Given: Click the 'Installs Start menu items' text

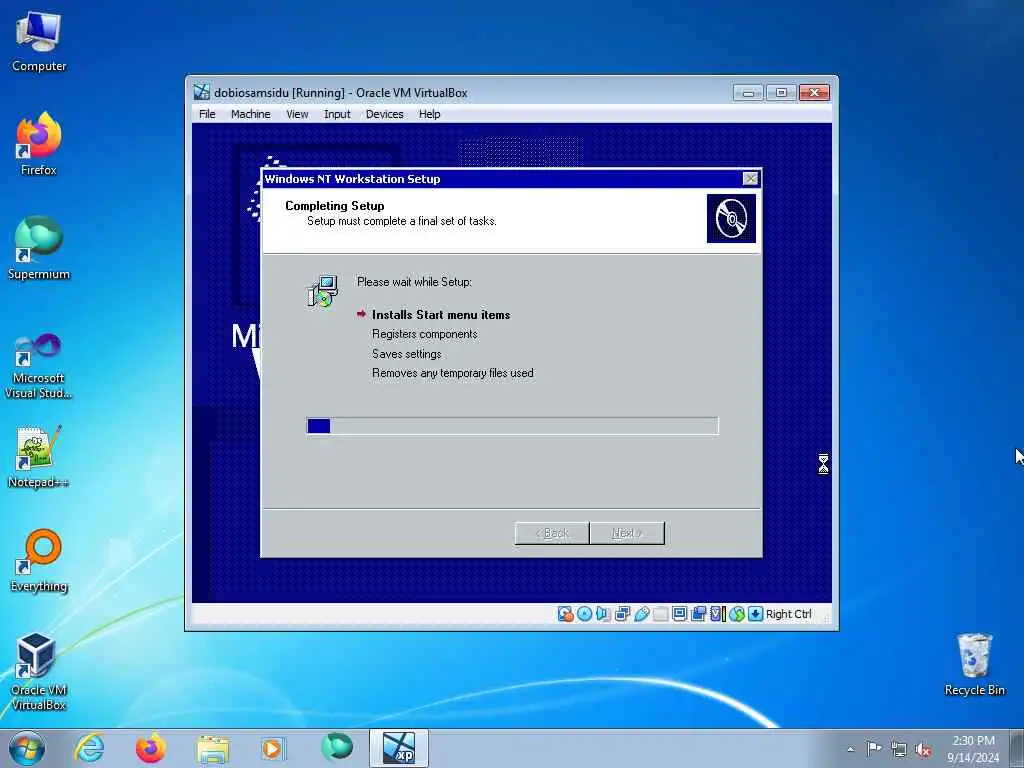Looking at the screenshot, I should coord(441,315).
